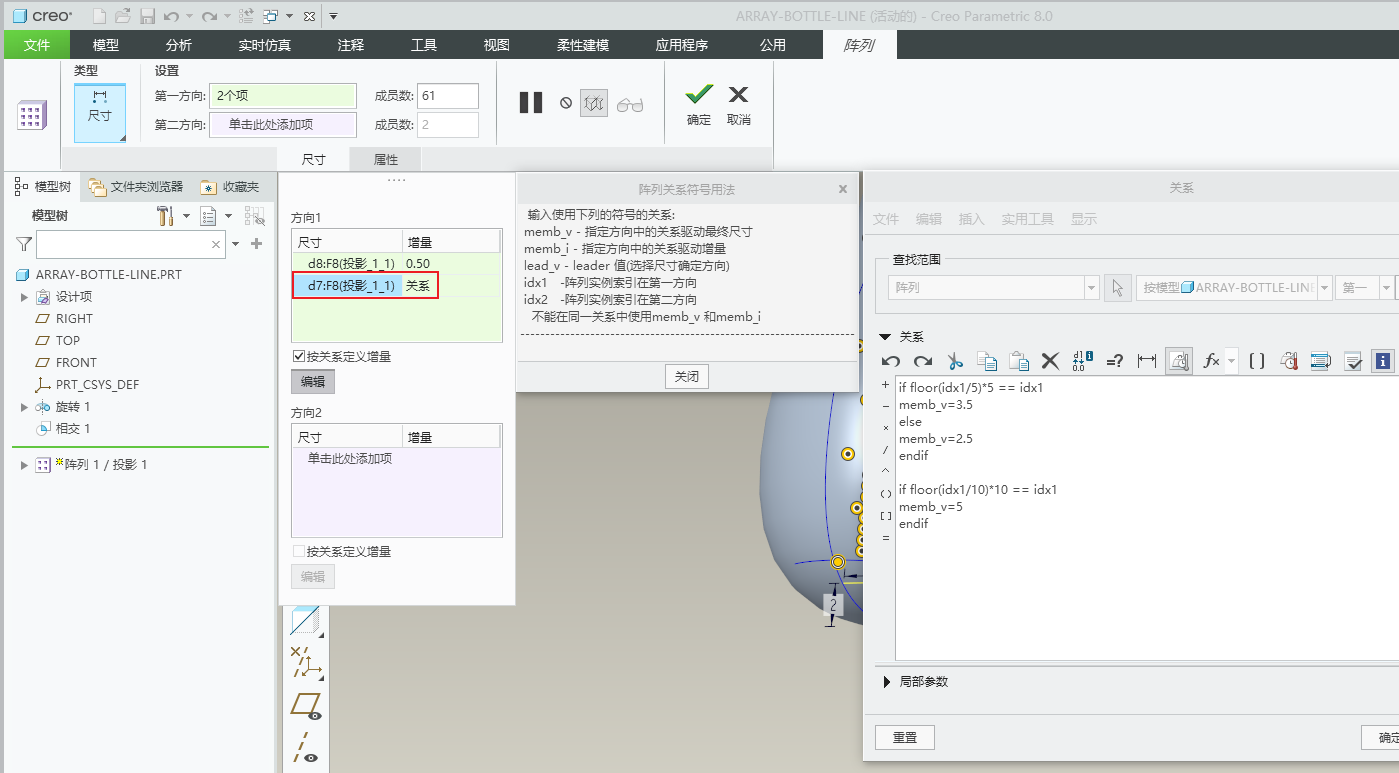This screenshot has height=773, width=1399.
Task: Insert function using the fx icon
Action: coord(1211,361)
